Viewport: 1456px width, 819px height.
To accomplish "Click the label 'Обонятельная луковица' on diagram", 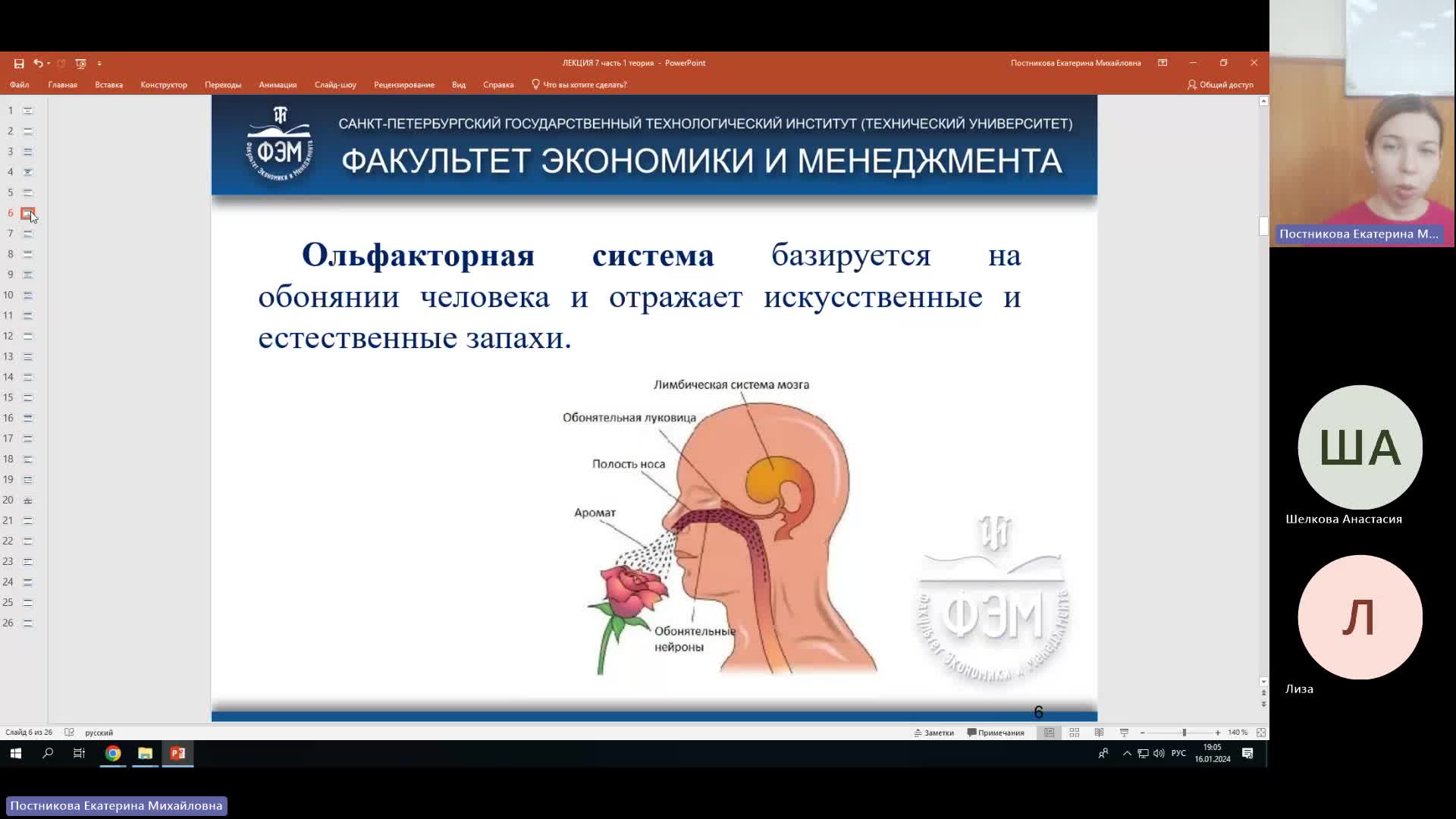I will click(x=629, y=418).
